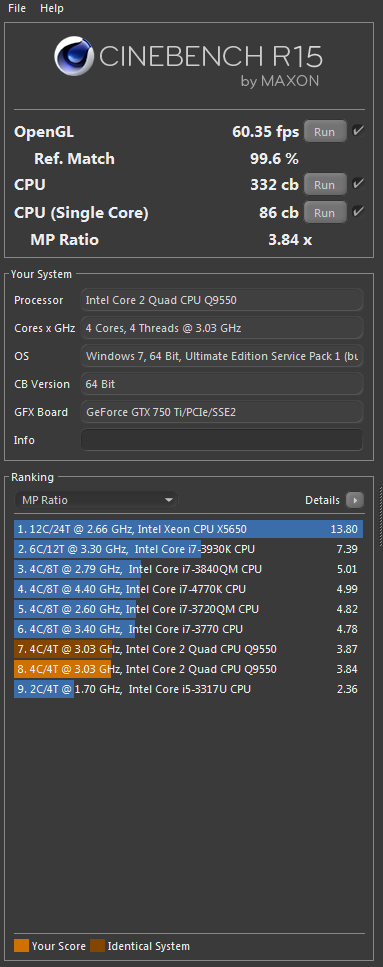Click the Cores x GHz field

point(222,328)
